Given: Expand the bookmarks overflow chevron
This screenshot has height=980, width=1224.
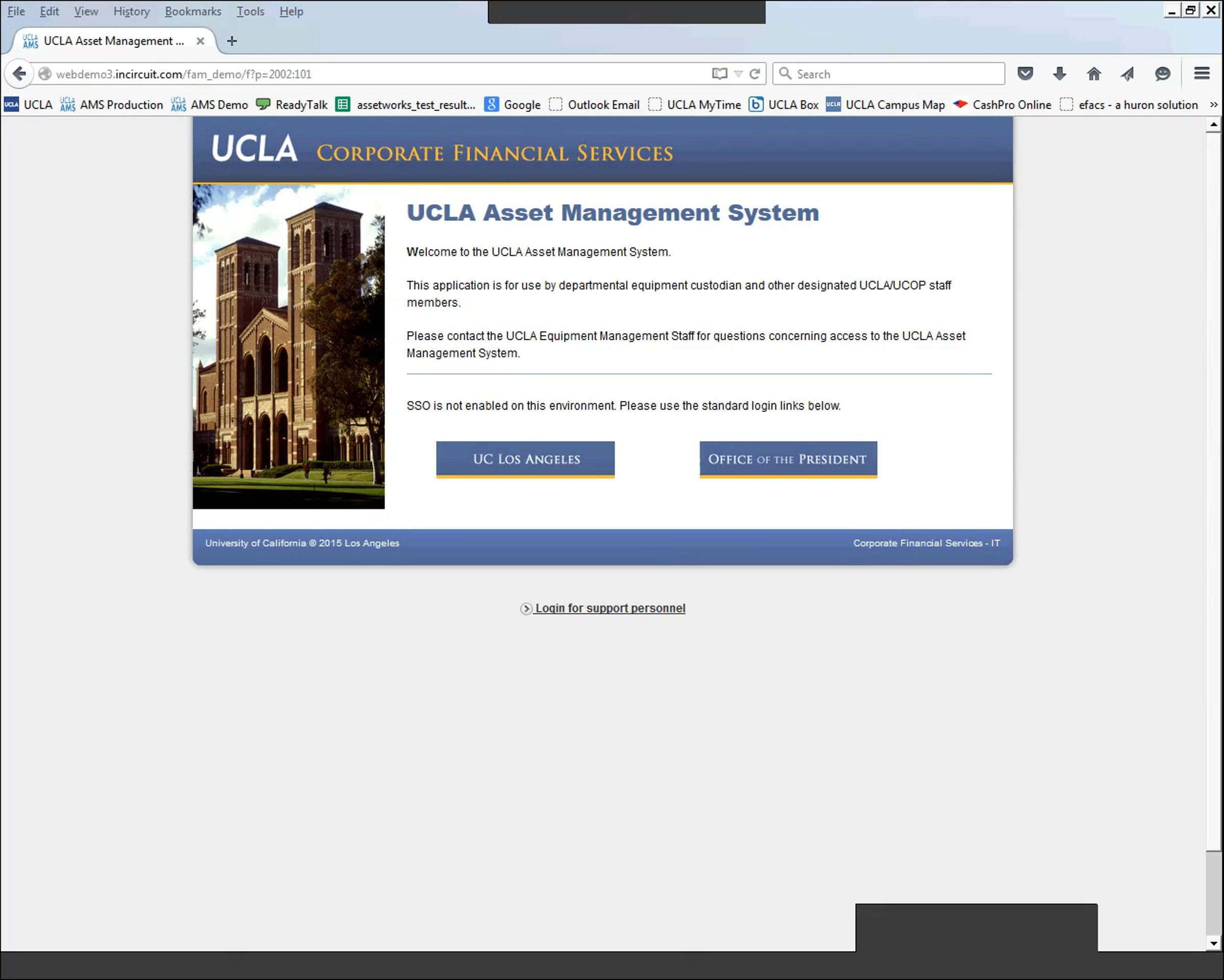Looking at the screenshot, I should coord(1214,105).
